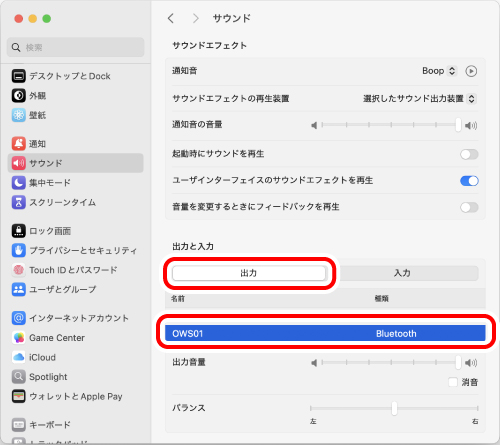Open 集中モード moon icon

tap(19, 183)
